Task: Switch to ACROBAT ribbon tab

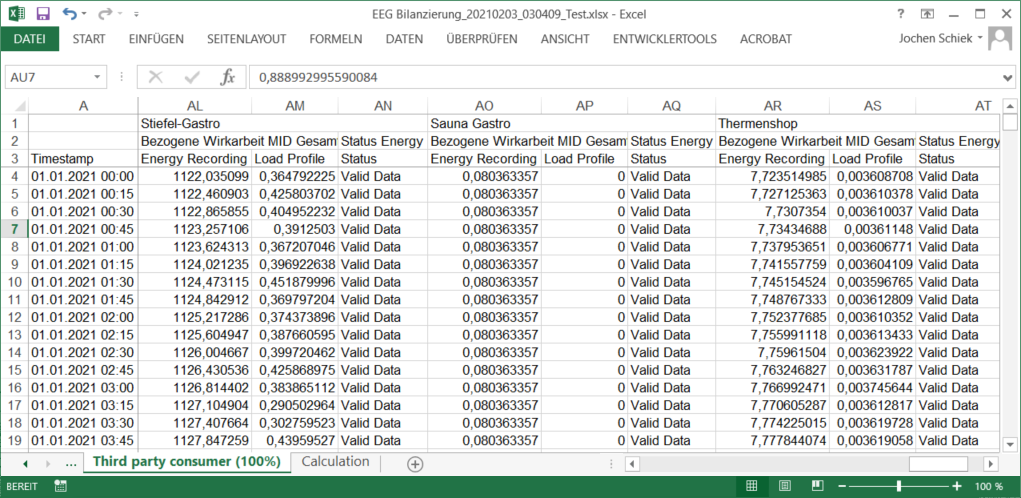Action: point(766,39)
